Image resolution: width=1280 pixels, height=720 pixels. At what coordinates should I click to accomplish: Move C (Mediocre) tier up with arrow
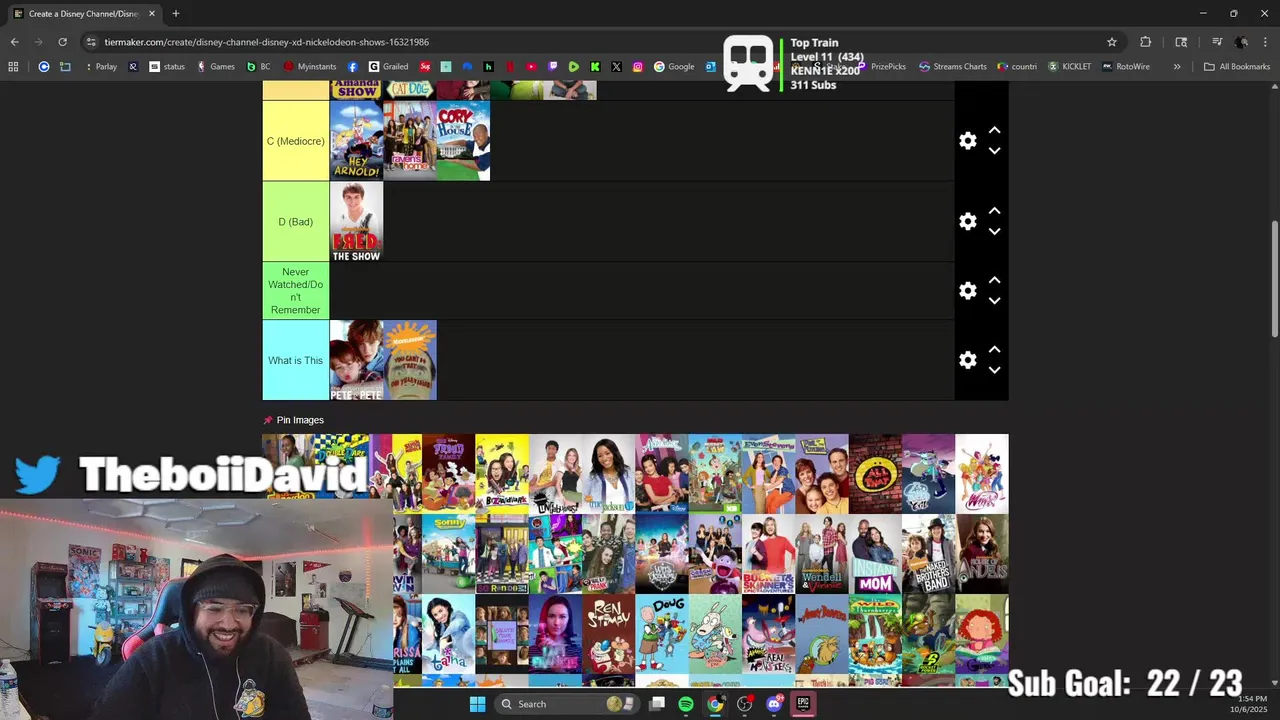(994, 131)
